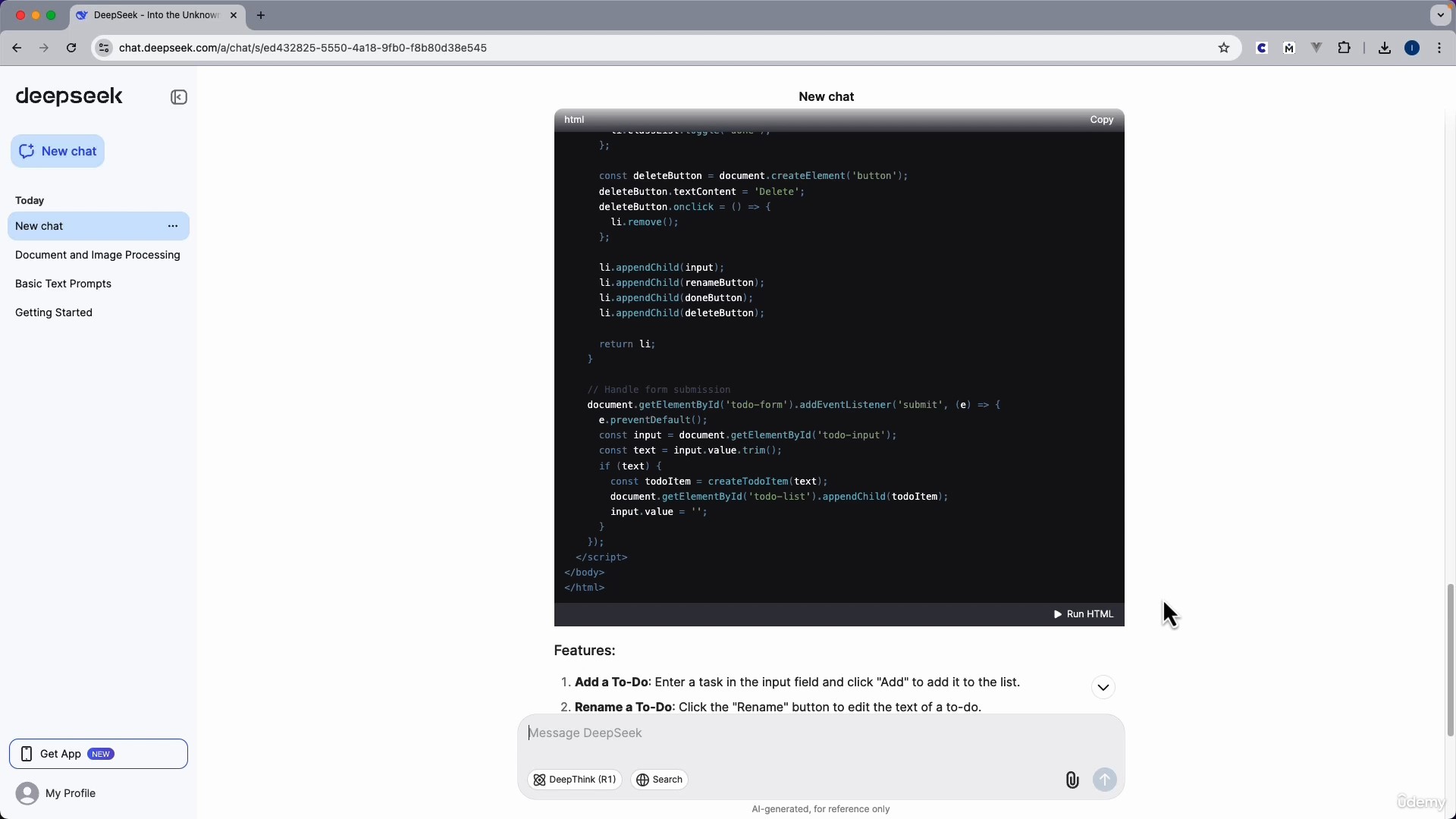This screenshot has height=819, width=1456.
Task: Open browser downloads
Action: (1385, 48)
